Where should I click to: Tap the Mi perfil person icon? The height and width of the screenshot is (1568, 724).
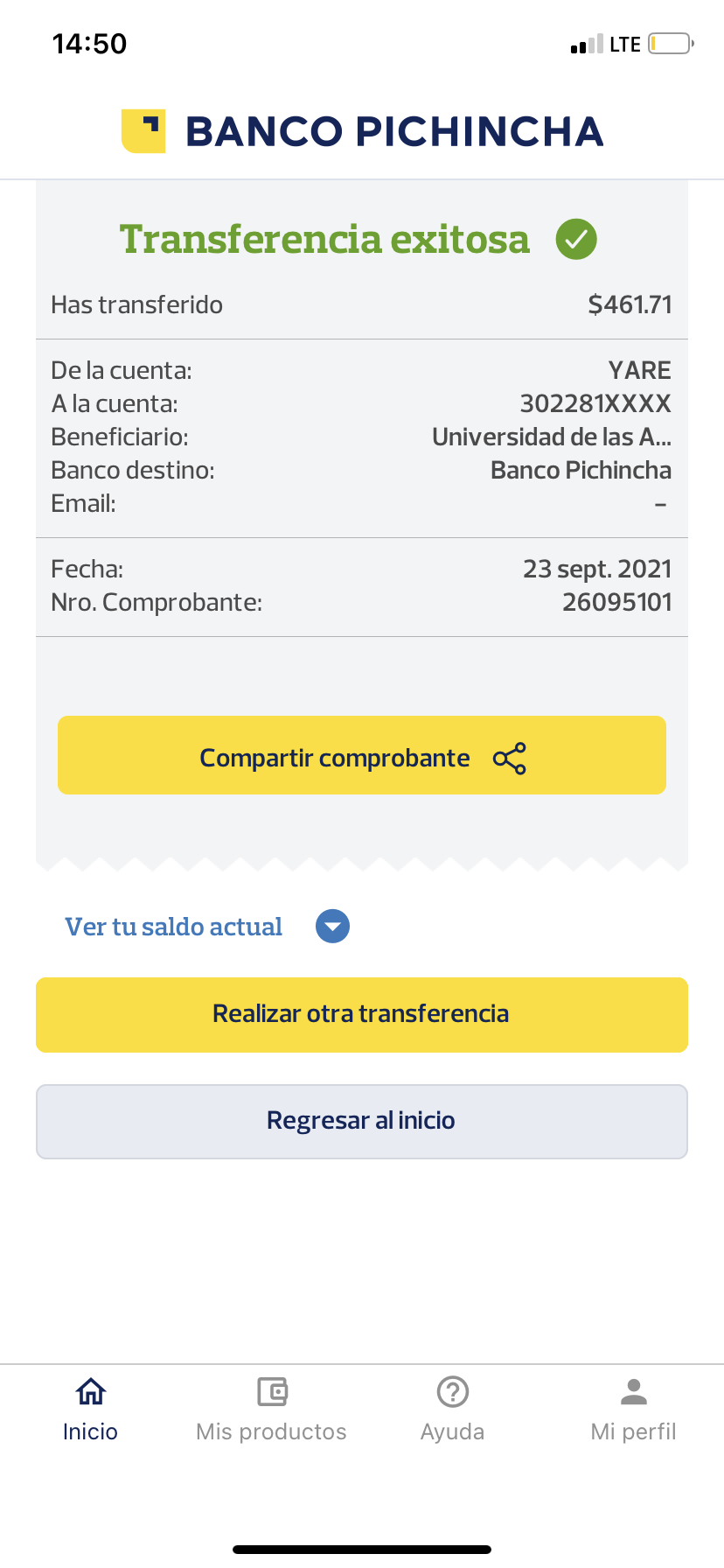634,1391
